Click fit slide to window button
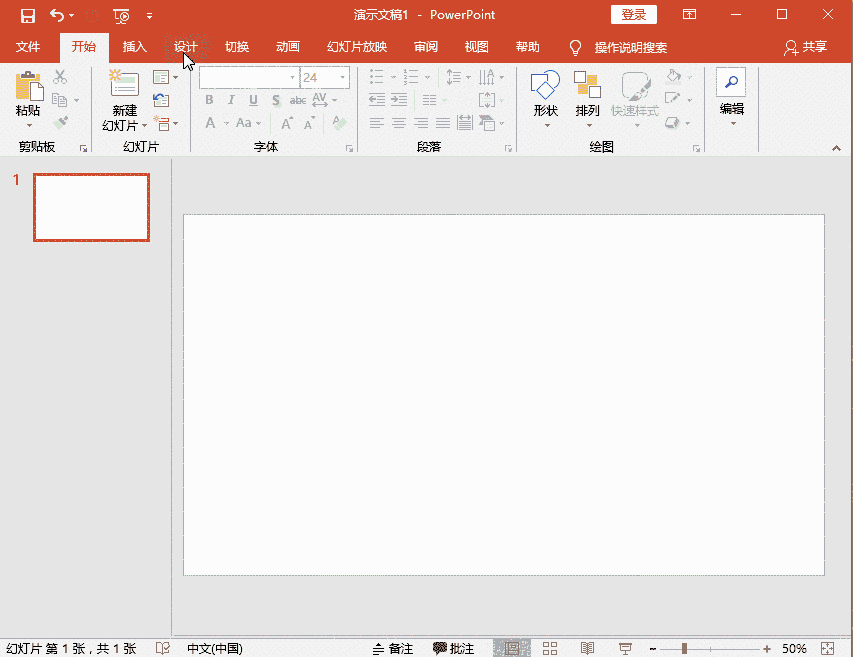Image resolution: width=853 pixels, height=657 pixels. [x=827, y=648]
